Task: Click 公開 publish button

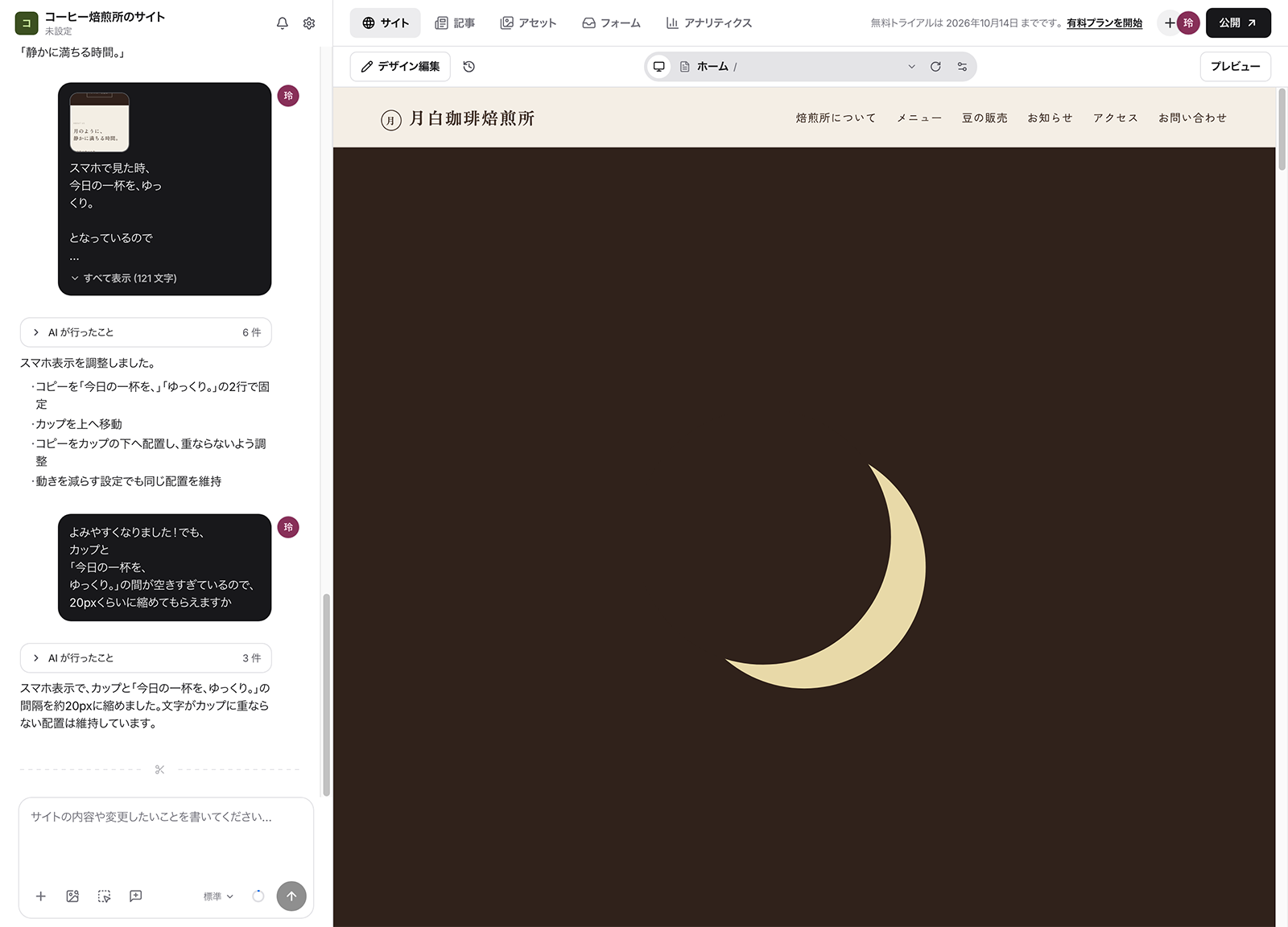Action: [1238, 23]
